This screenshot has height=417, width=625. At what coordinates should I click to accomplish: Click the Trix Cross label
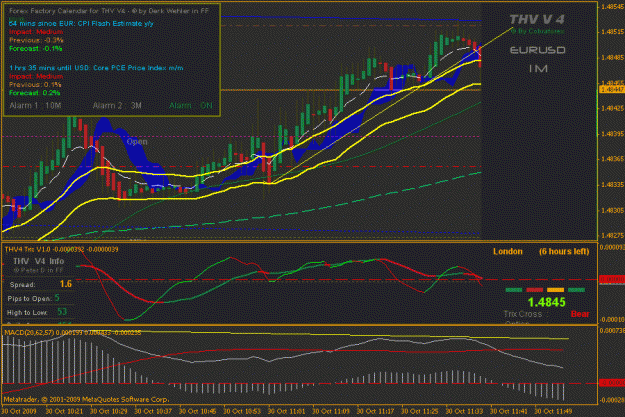tap(523, 314)
